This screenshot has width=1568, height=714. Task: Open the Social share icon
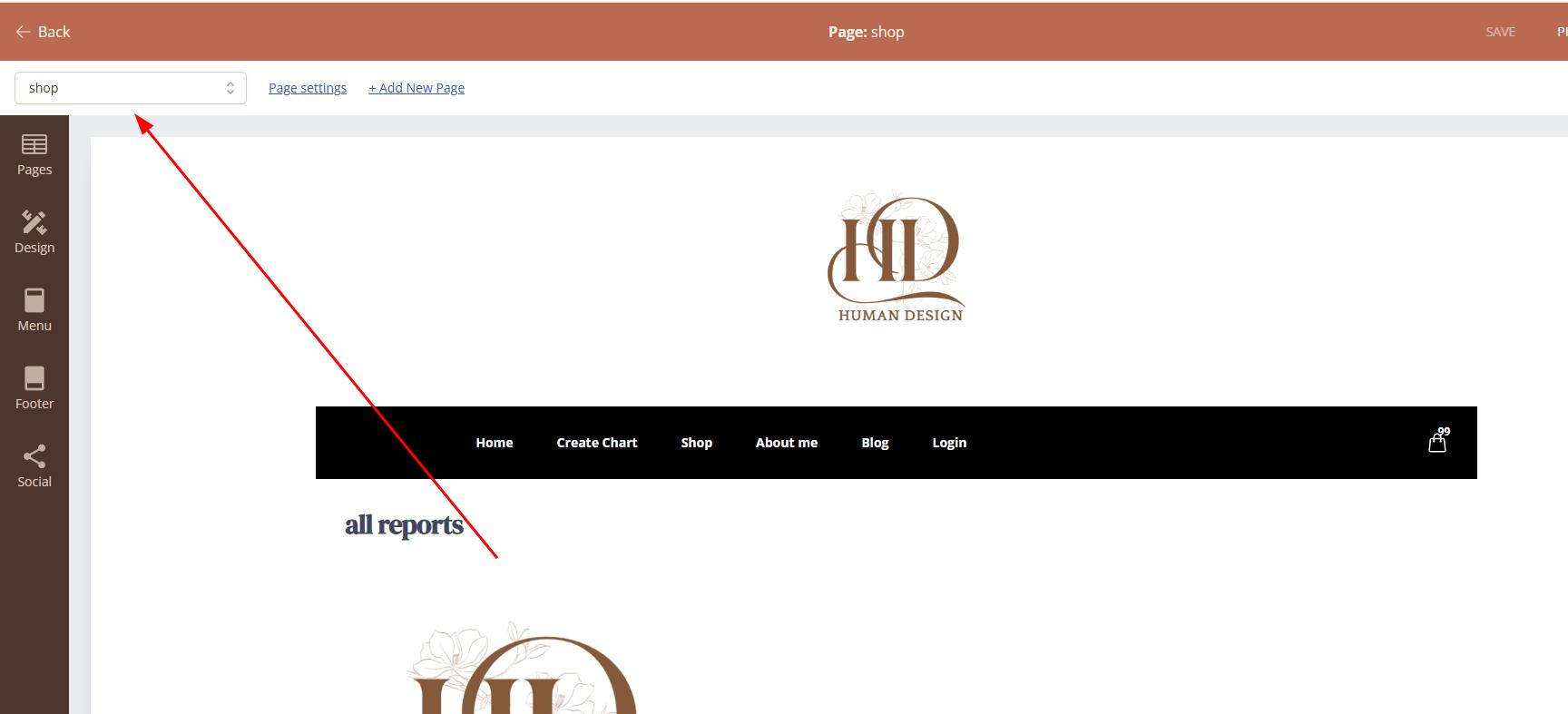coord(34,457)
